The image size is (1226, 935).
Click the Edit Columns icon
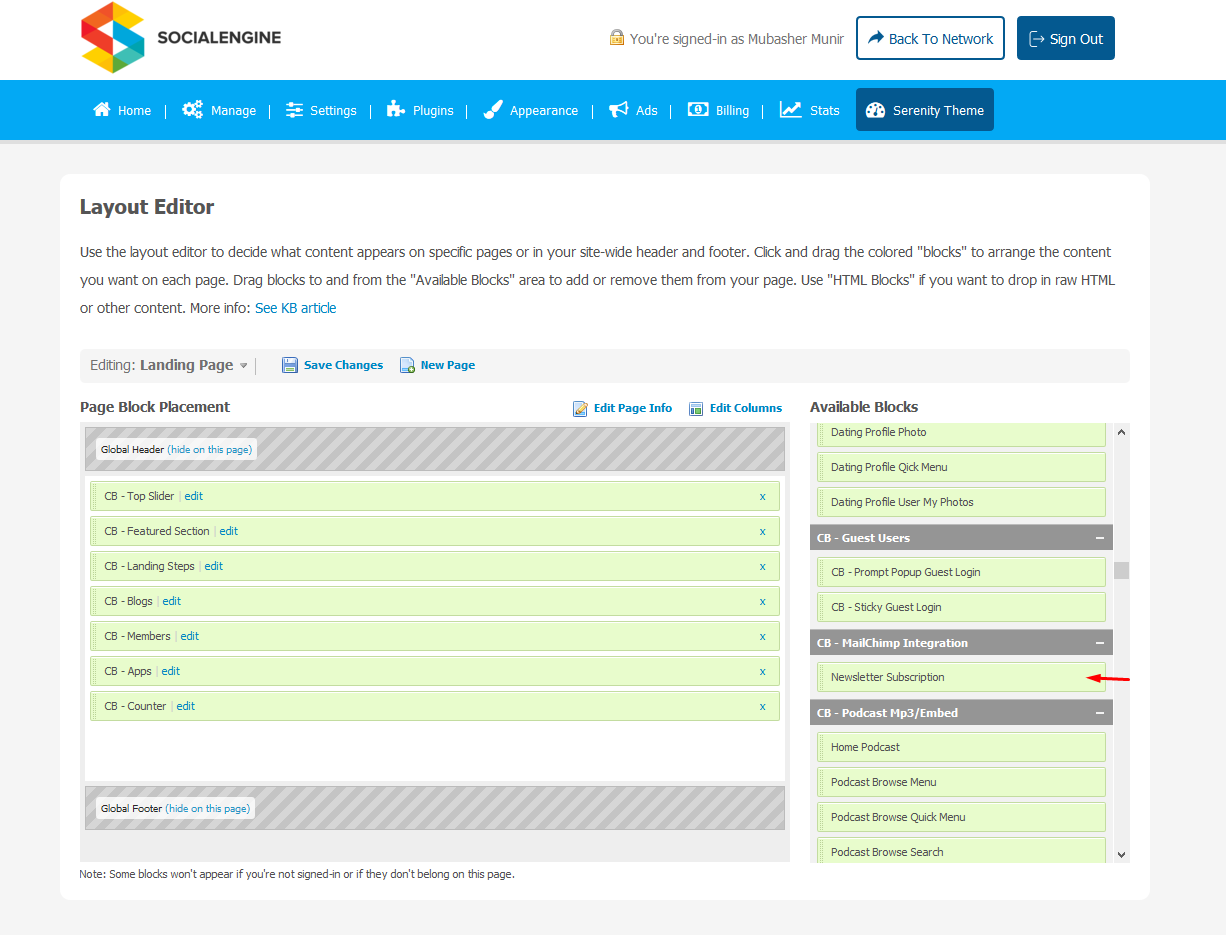pyautogui.click(x=696, y=408)
